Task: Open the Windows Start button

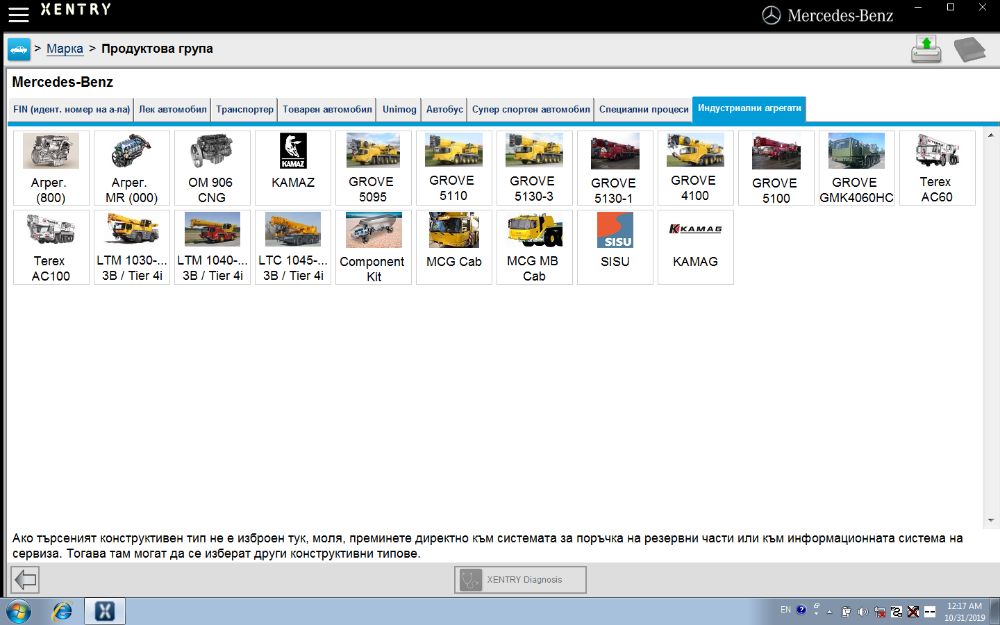Action: click(x=18, y=612)
